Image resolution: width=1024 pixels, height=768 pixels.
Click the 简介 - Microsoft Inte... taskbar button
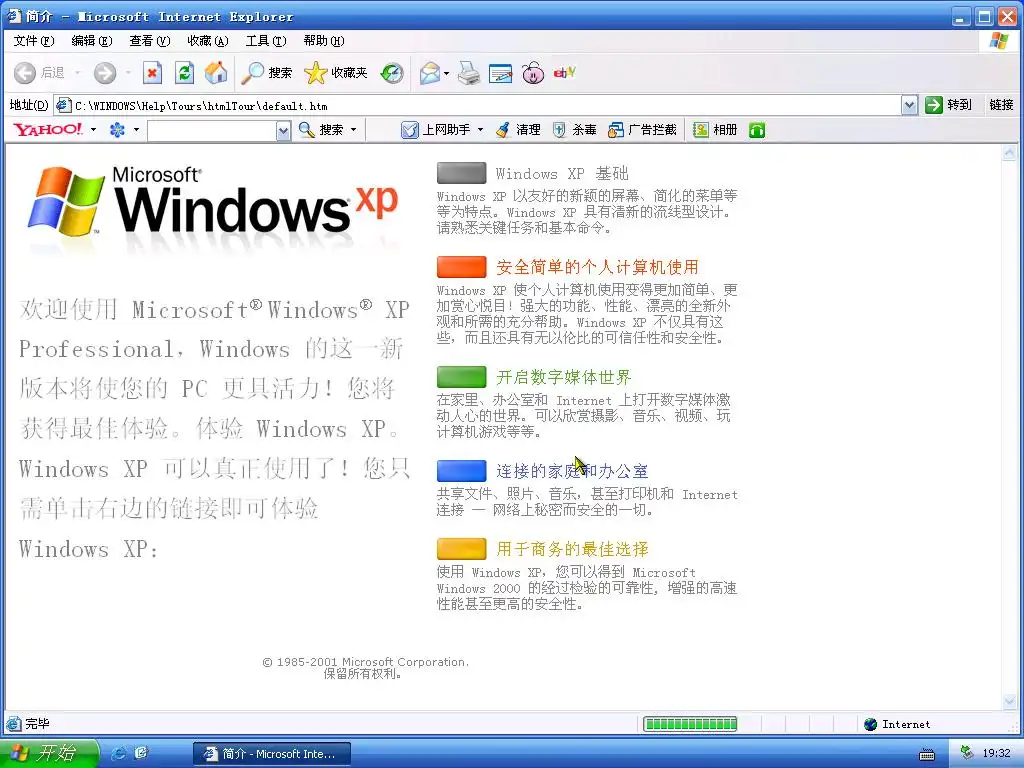272,754
